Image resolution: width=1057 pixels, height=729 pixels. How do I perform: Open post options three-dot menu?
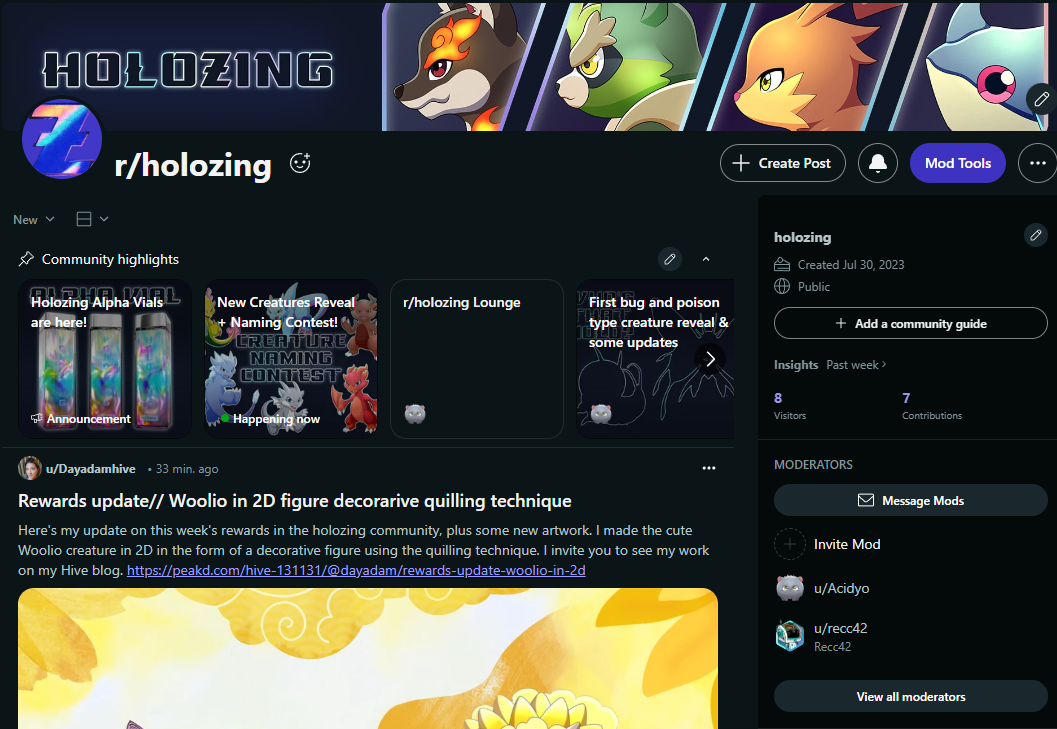[x=708, y=468]
